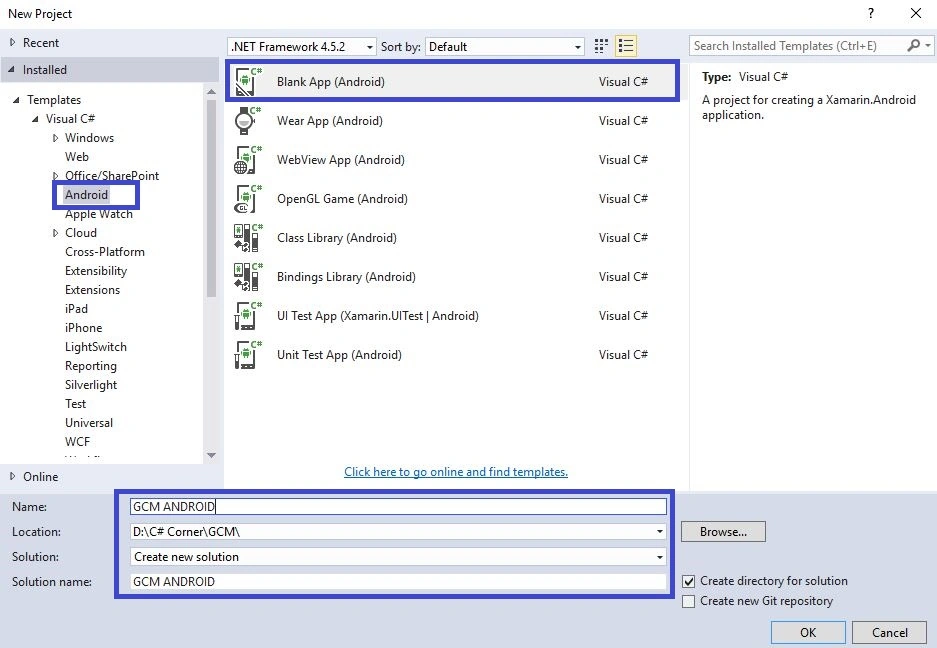The width and height of the screenshot is (937, 648).
Task: Expand the Solution combo box
Action: point(398,557)
